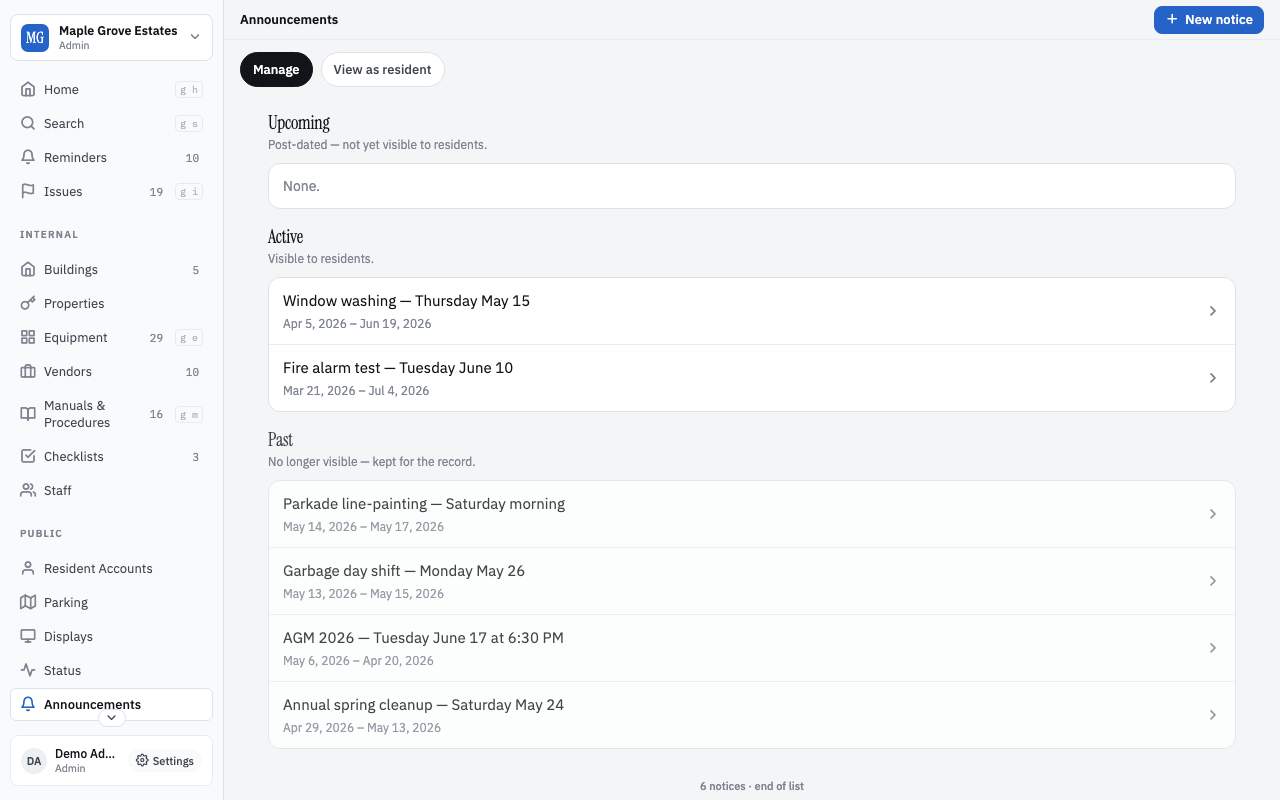Screen dimensions: 1280x800
Task: Click the Vendors briefcase icon
Action: 28,371
